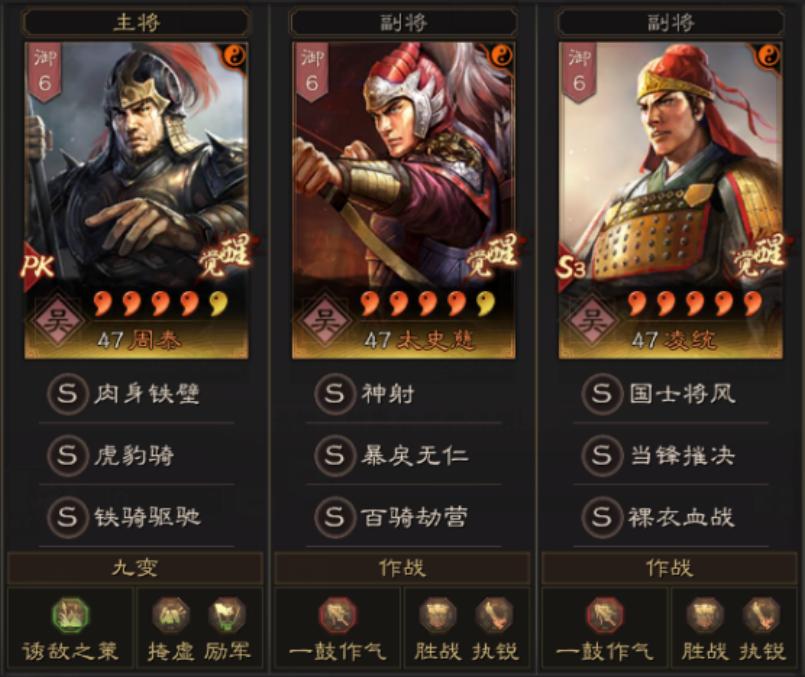Screen dimensions: 805x677
Task: Click the 执锐 icon under 凌统
Action: click(761, 615)
